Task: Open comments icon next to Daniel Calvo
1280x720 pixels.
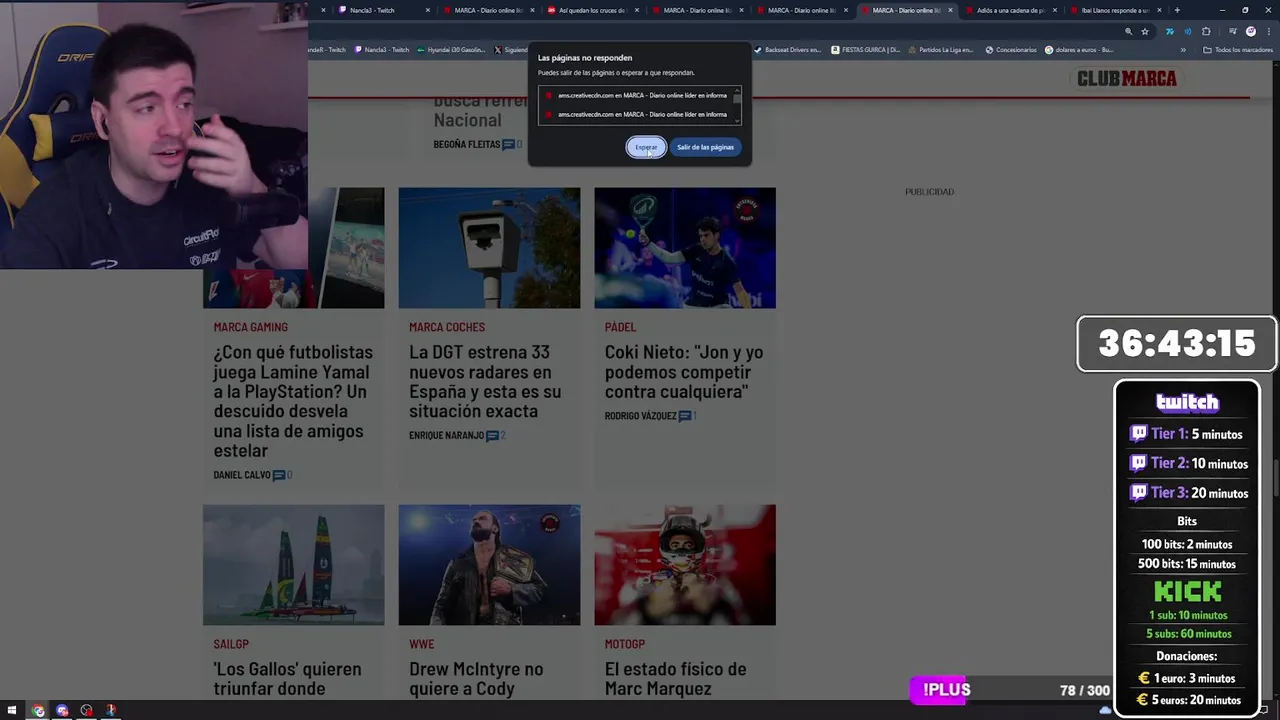Action: pos(279,475)
